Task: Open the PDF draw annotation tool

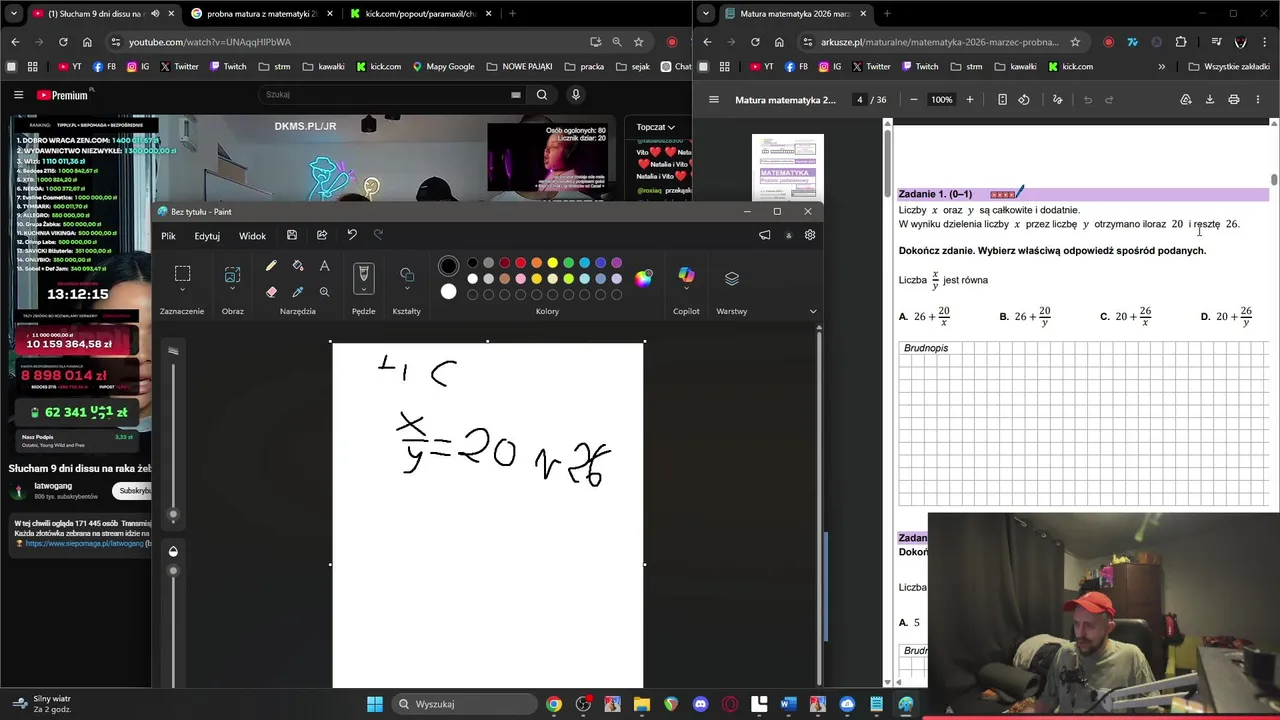Action: 1057,100
